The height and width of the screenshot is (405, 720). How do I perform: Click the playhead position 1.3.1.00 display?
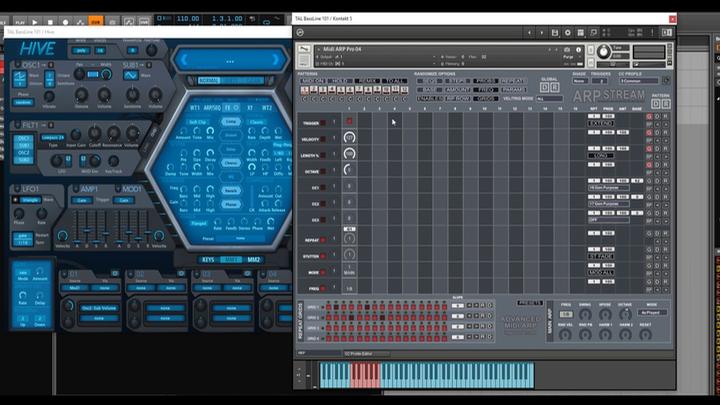click(228, 19)
